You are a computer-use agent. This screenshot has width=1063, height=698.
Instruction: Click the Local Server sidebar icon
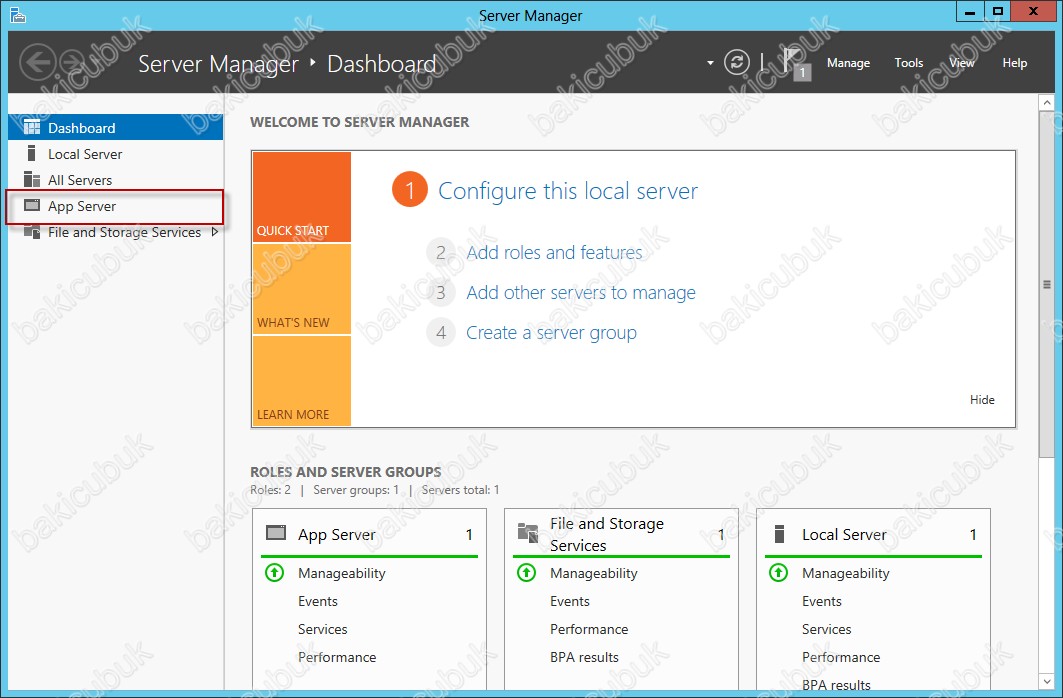(x=31, y=153)
